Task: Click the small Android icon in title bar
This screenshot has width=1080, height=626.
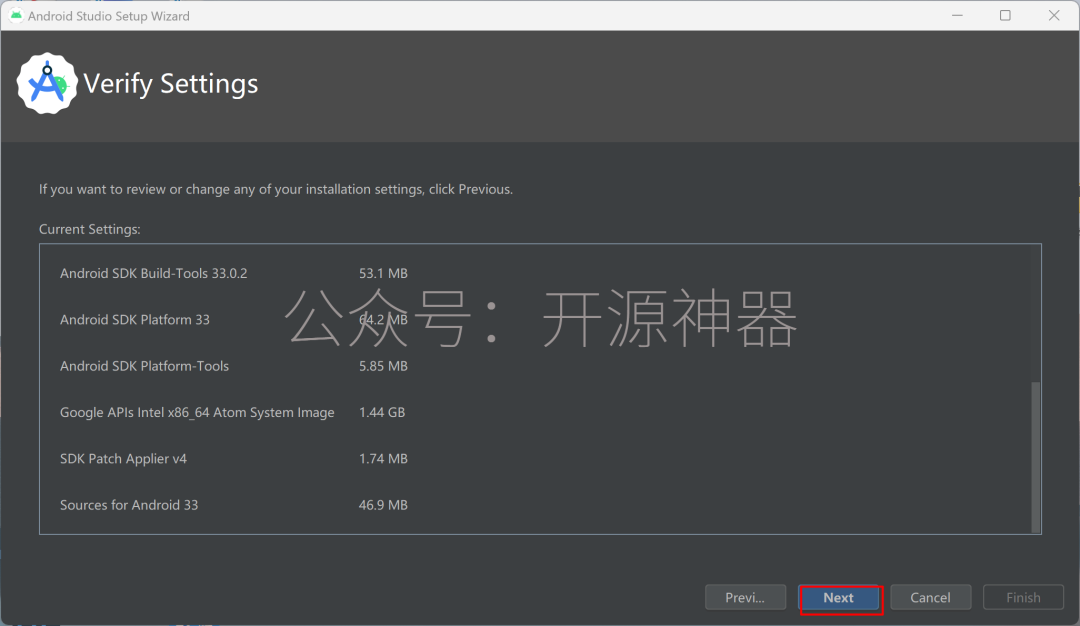Action: point(16,16)
